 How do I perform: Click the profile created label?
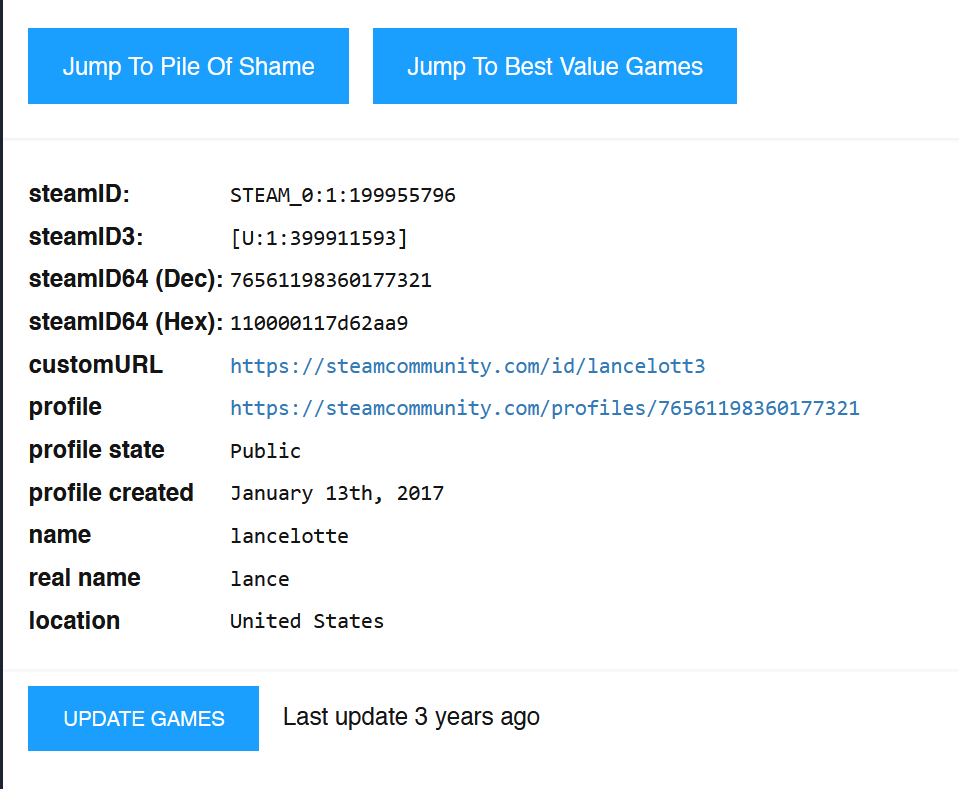[x=111, y=492]
